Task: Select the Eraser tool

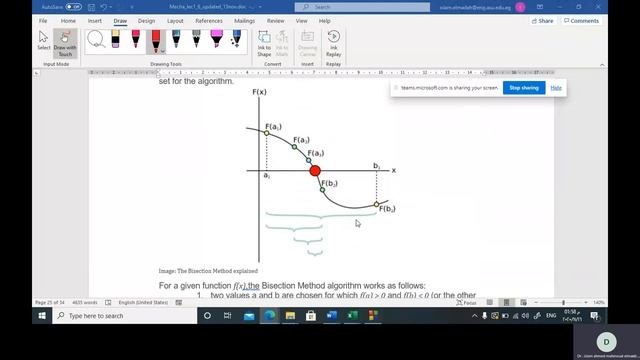Action: click(116, 39)
